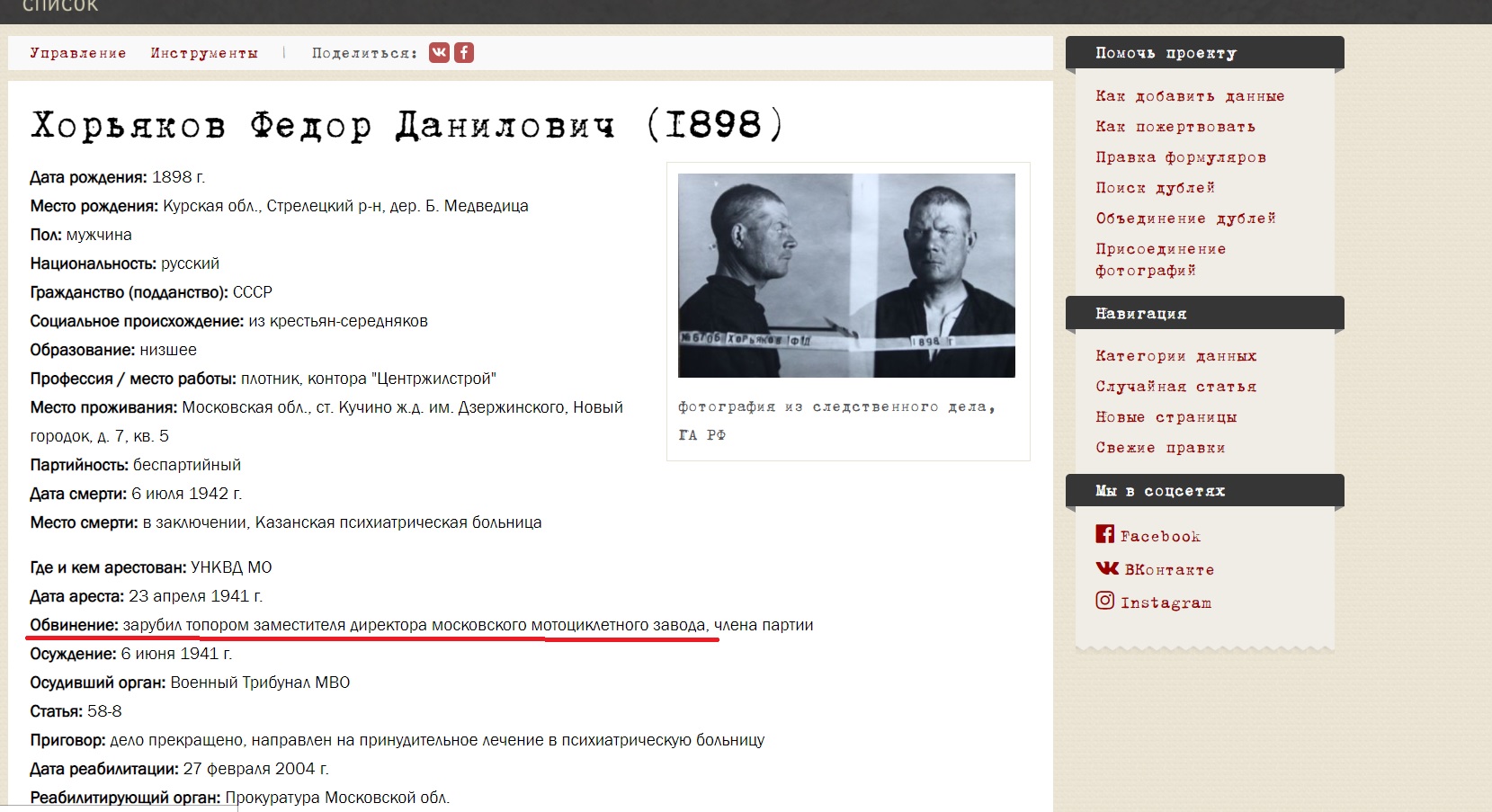Click Как добавить данные link

click(1190, 96)
